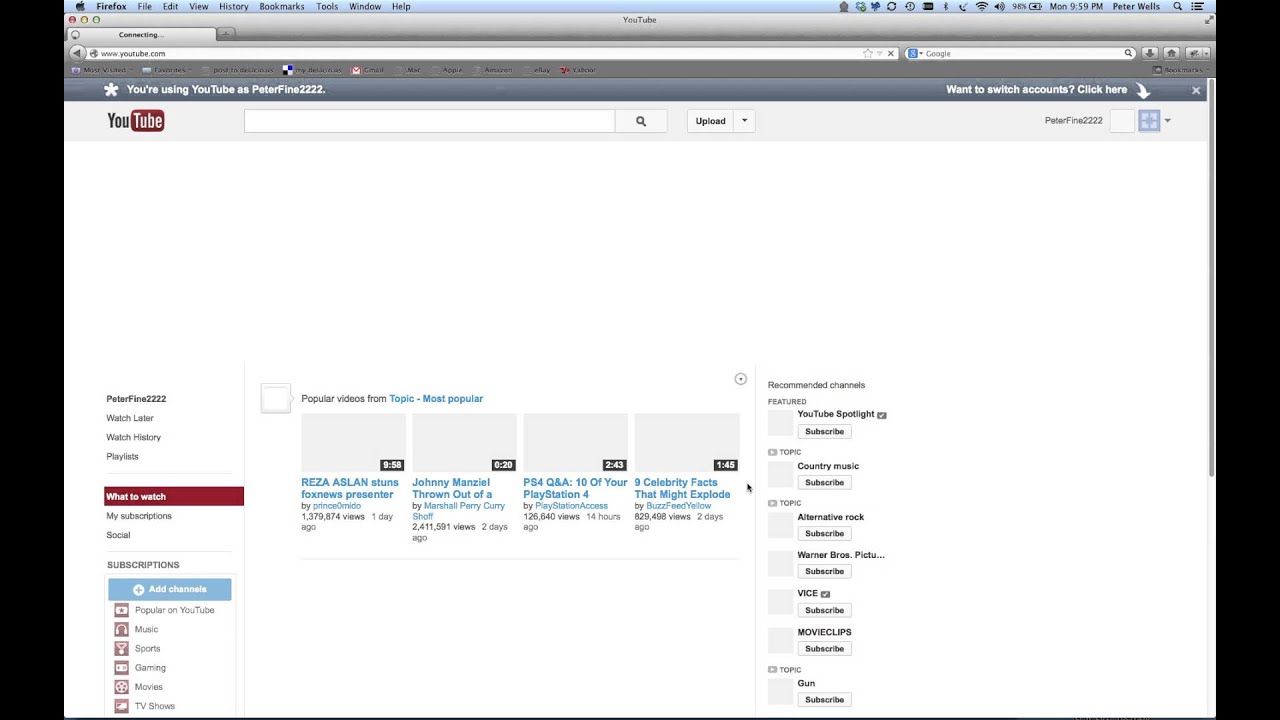Click the Firefox back button

coord(77,53)
